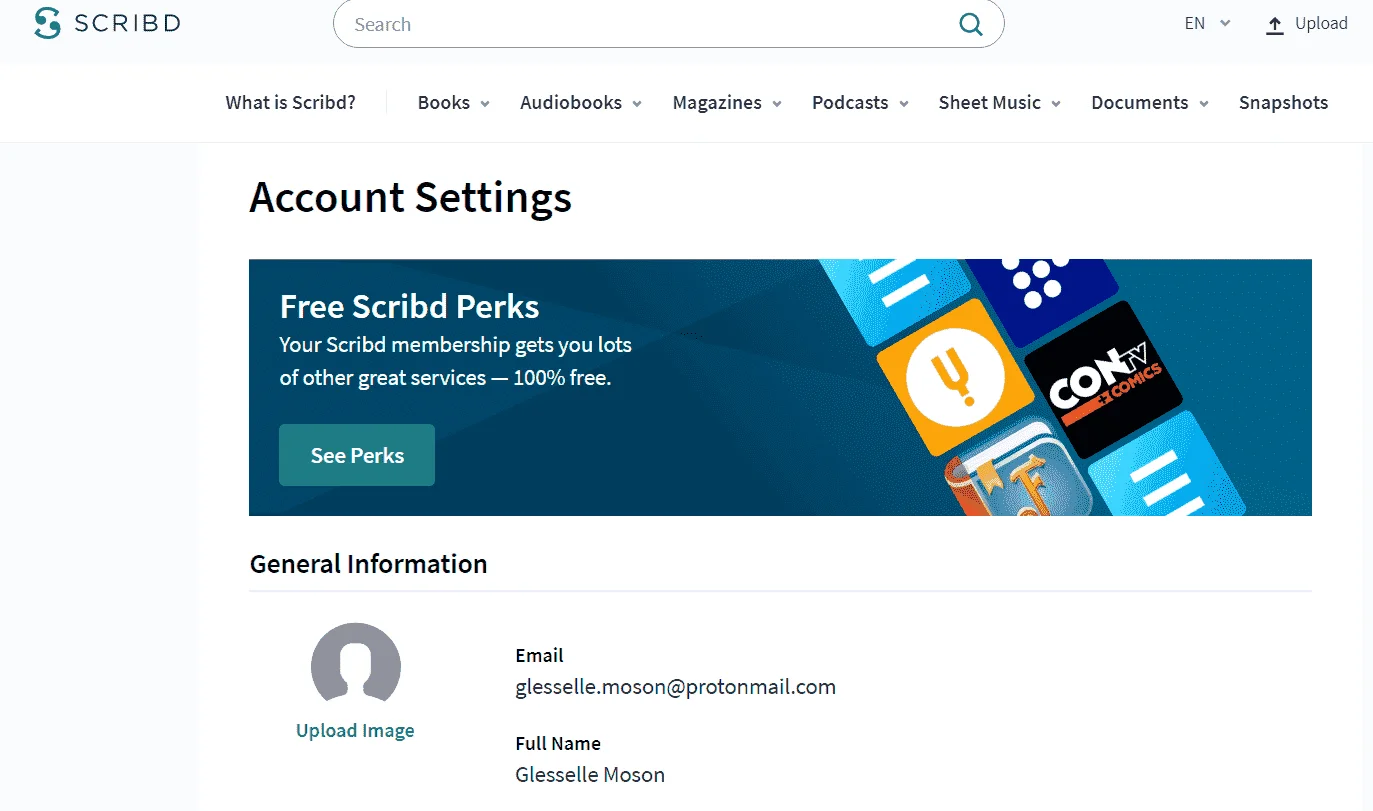Viewport: 1373px width, 811px height.
Task: Click the Upload Image link
Action: coord(355,731)
